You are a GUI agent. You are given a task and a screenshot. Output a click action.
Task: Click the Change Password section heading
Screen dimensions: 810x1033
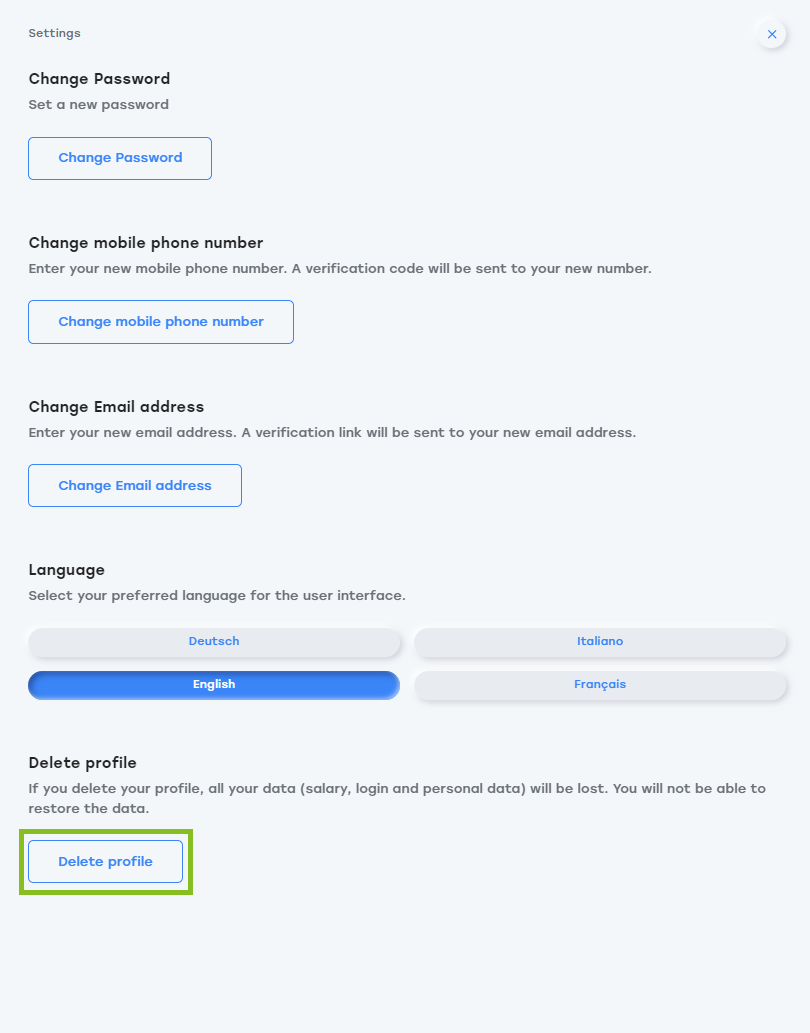pyautogui.click(x=99, y=79)
